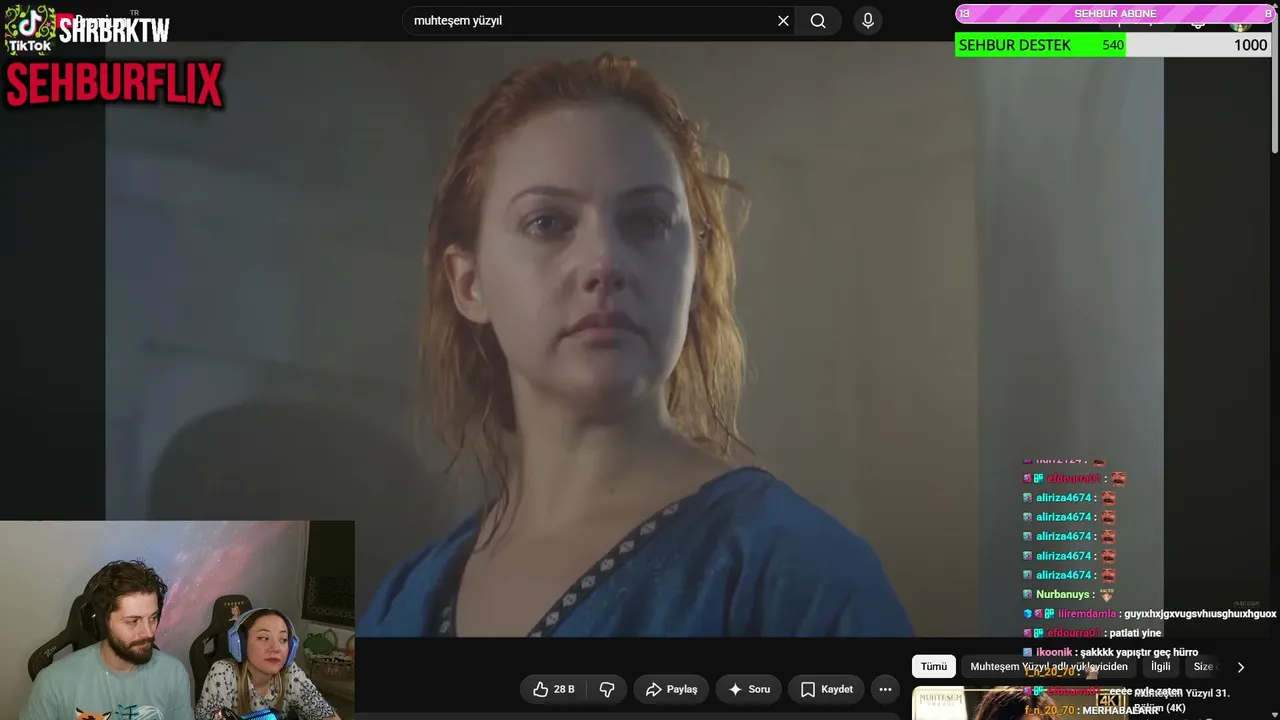Select the İlgili filter chip
The image size is (1280, 720).
1160,667
